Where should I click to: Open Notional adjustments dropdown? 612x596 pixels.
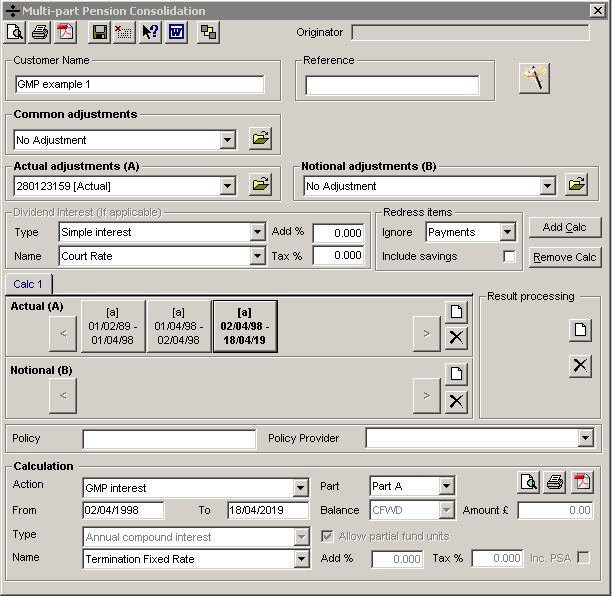point(548,186)
